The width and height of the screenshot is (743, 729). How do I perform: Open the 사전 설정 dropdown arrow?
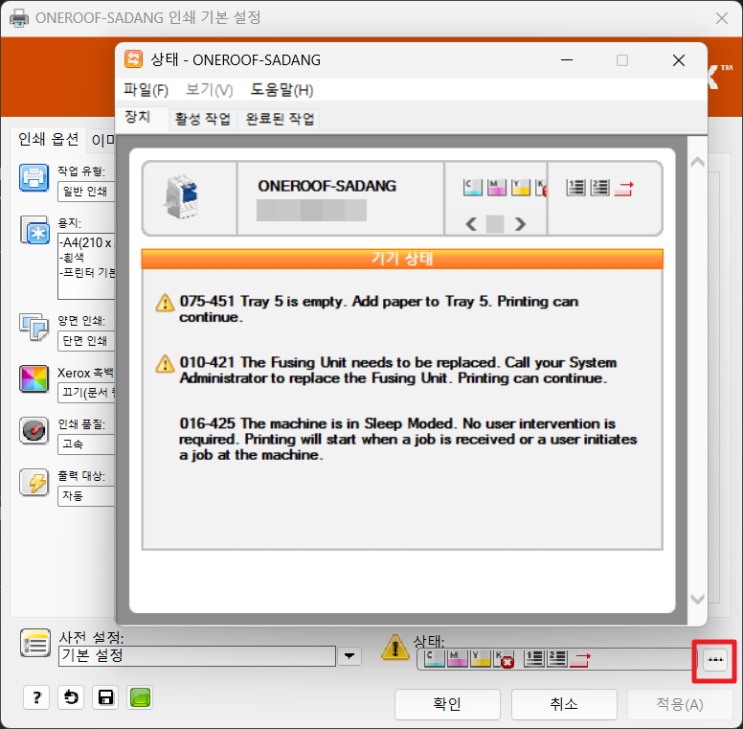click(x=349, y=656)
